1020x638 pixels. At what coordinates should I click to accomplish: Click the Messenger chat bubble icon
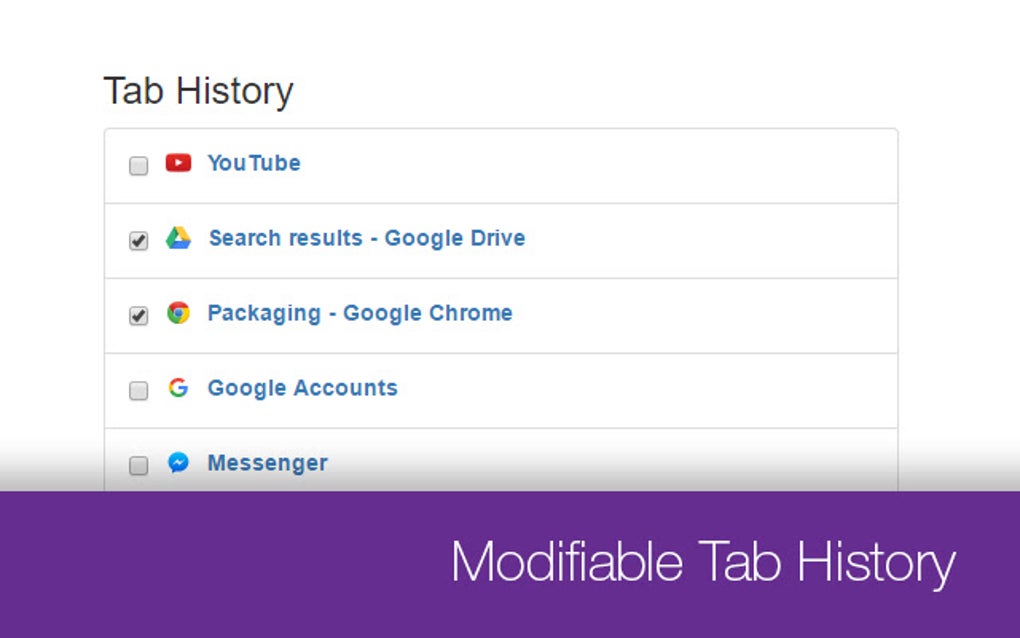point(178,463)
